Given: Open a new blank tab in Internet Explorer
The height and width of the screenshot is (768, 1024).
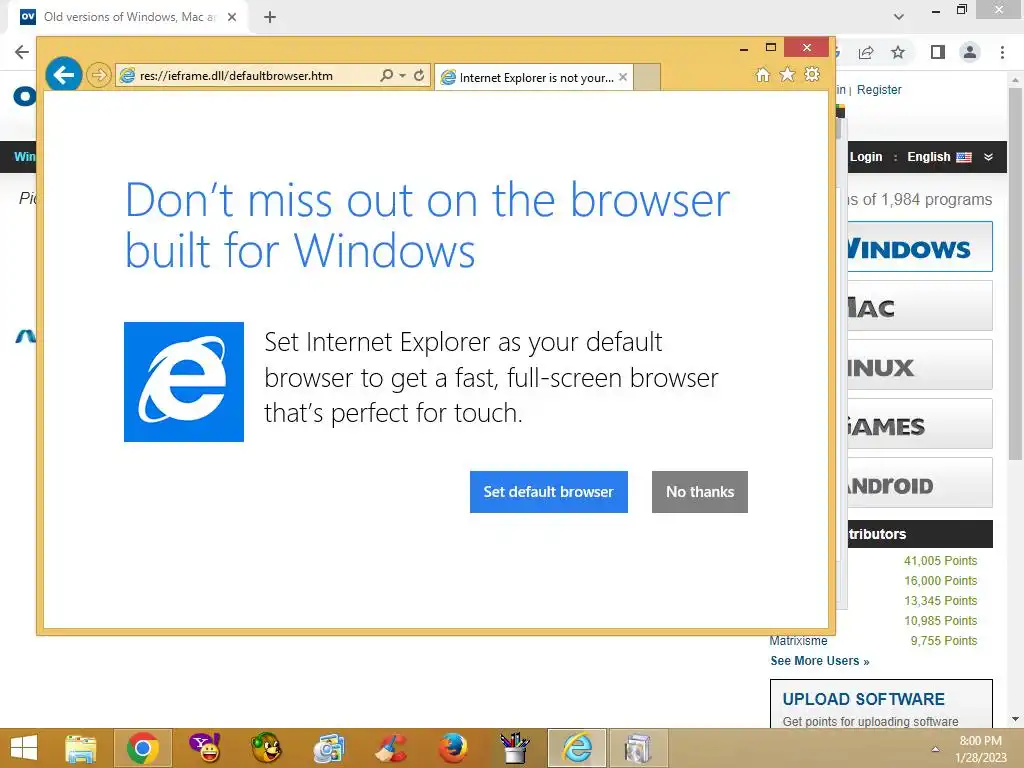Looking at the screenshot, I should coord(647,77).
